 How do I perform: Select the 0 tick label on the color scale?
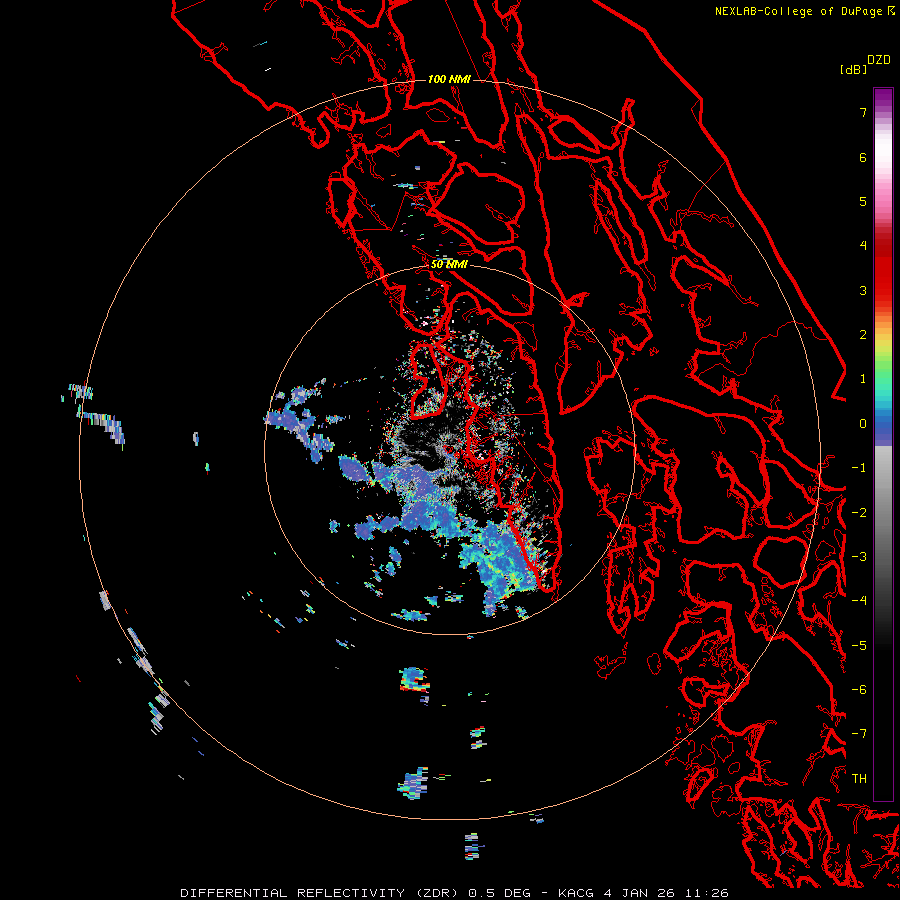tap(863, 424)
